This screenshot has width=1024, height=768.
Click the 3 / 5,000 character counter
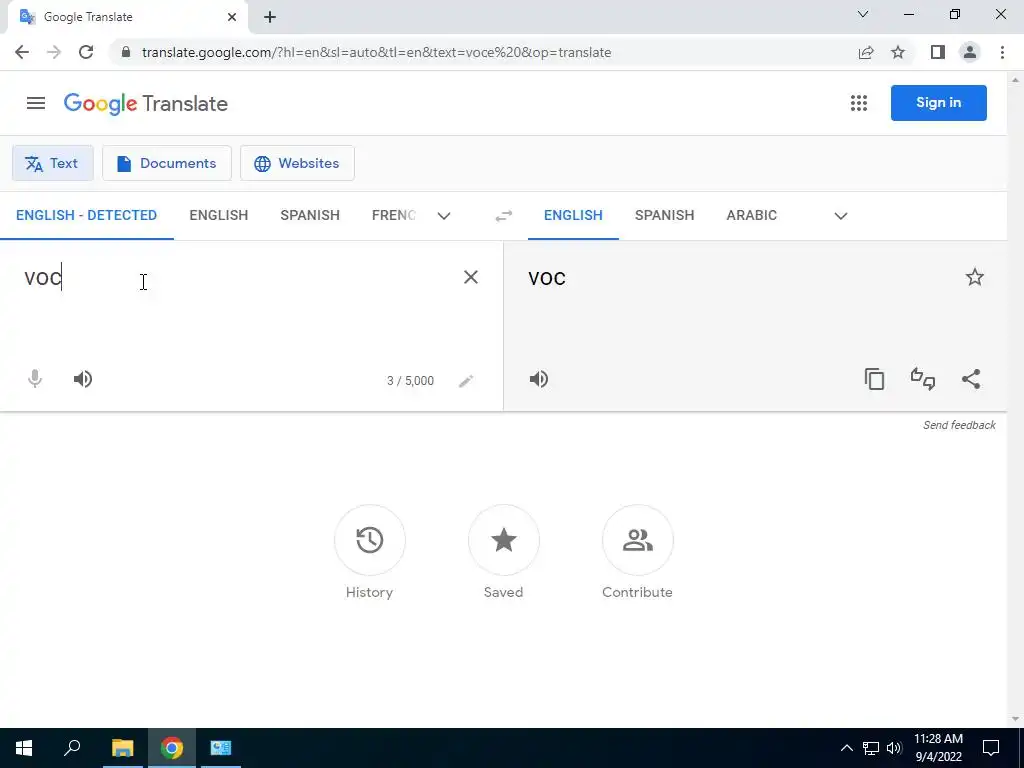point(410,381)
